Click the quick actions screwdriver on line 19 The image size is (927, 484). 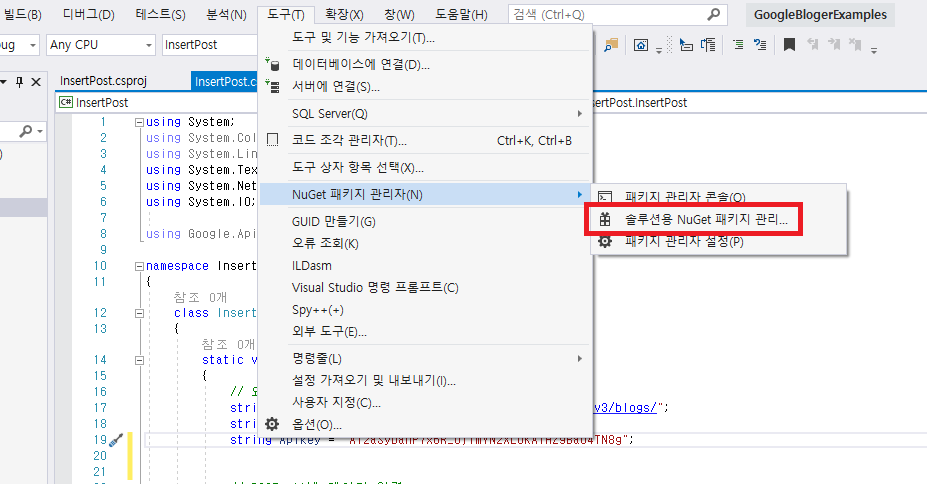[116, 440]
